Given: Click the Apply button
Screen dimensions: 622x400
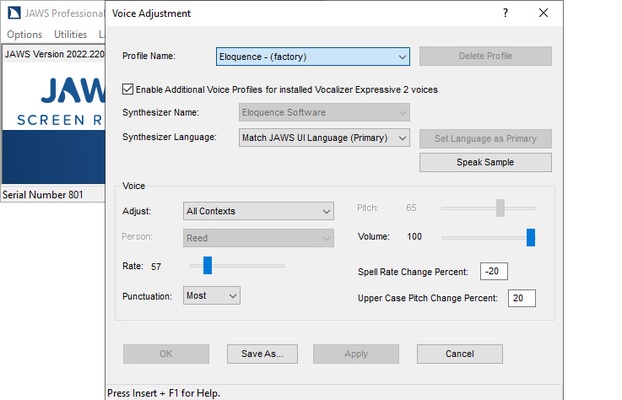Looking at the screenshot, I should 355,354.
